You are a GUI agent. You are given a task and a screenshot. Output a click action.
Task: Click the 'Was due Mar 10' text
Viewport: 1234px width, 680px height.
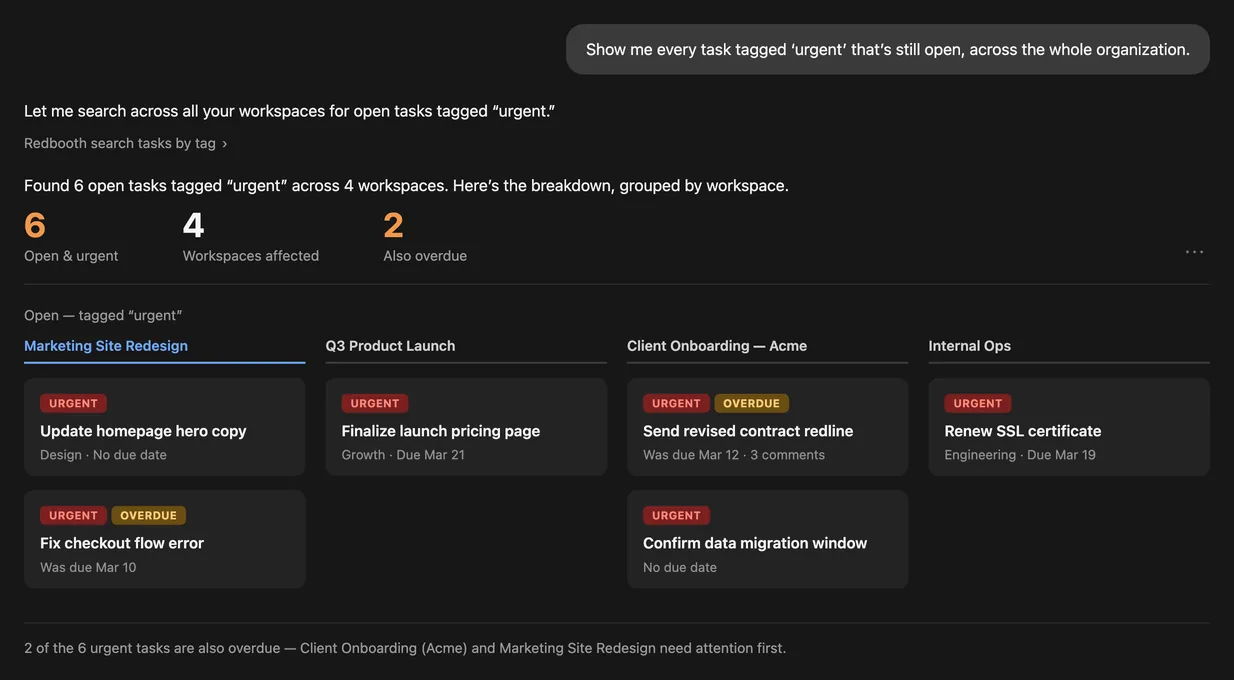pyautogui.click(x=88, y=567)
